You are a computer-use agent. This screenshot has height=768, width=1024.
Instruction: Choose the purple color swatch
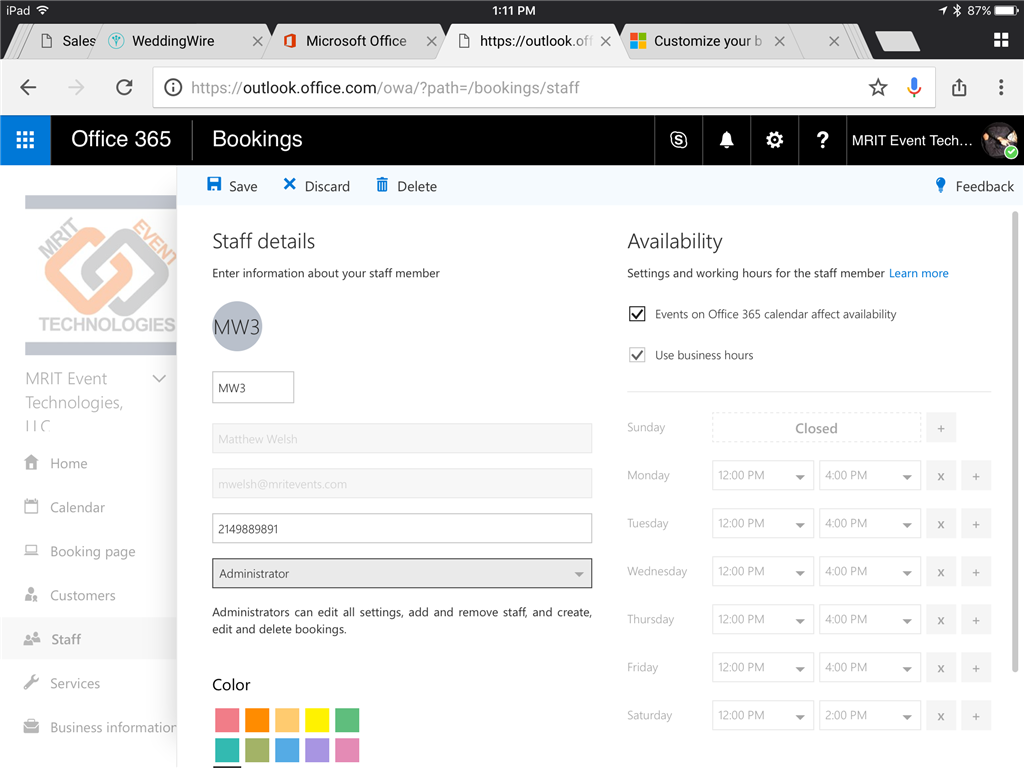317,750
